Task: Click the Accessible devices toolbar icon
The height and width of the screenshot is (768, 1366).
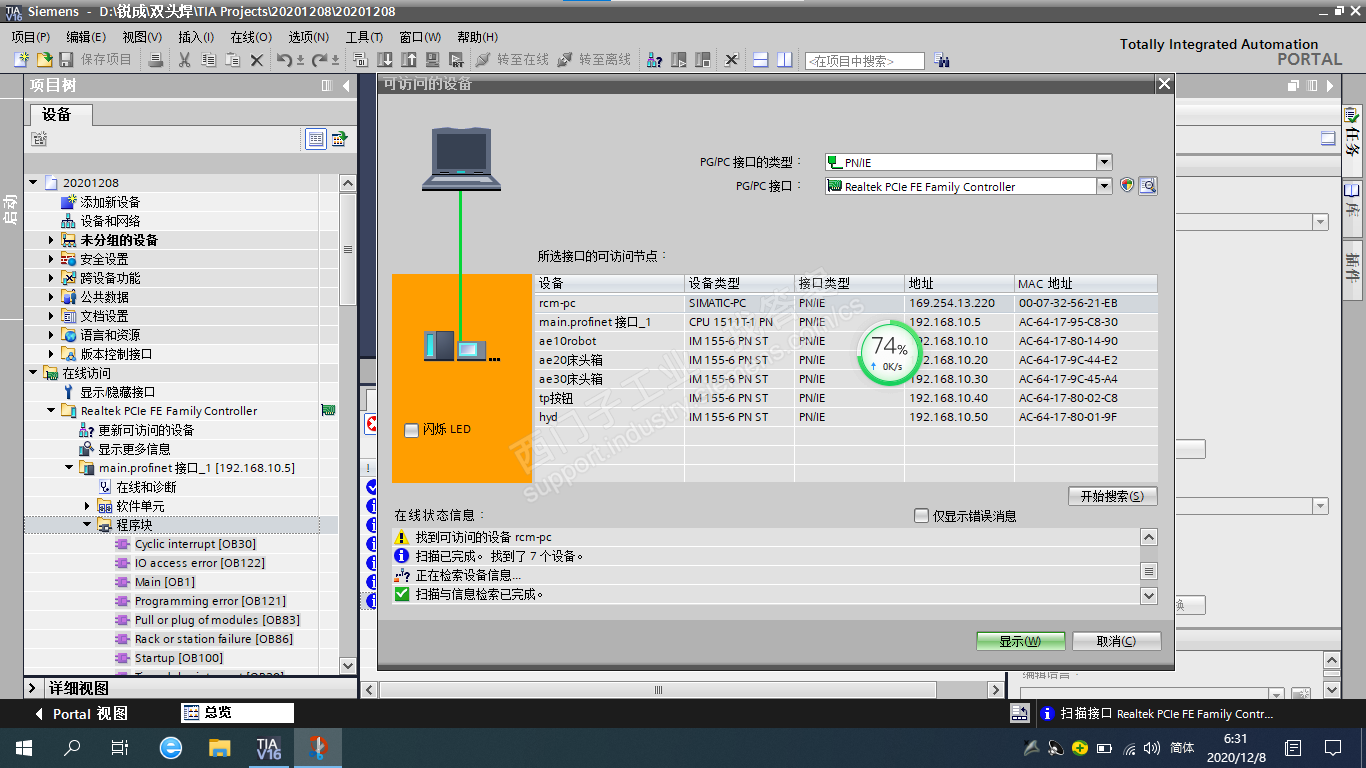Action: point(655,60)
